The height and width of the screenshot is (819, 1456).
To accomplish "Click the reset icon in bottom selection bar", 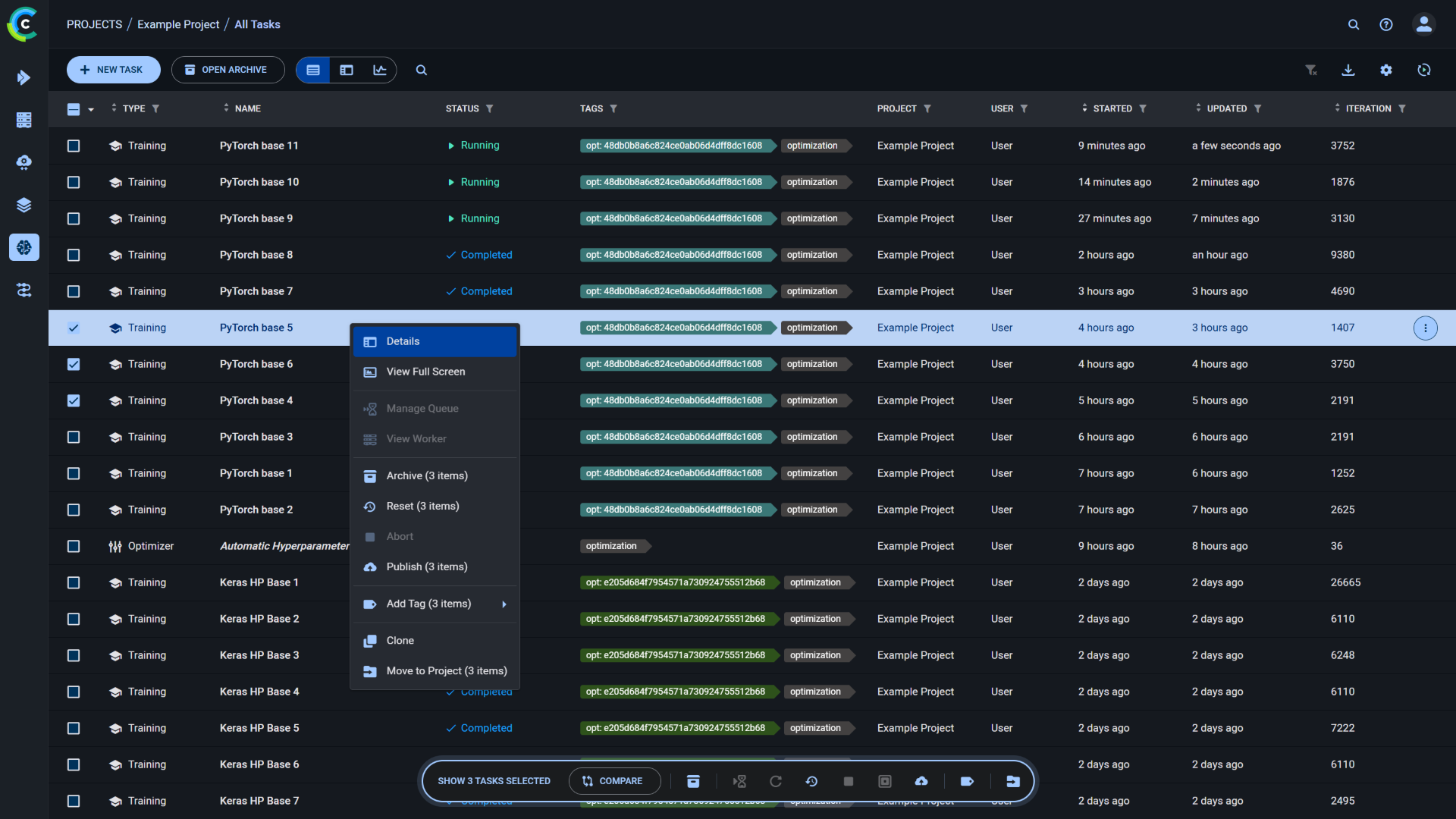I will click(811, 781).
